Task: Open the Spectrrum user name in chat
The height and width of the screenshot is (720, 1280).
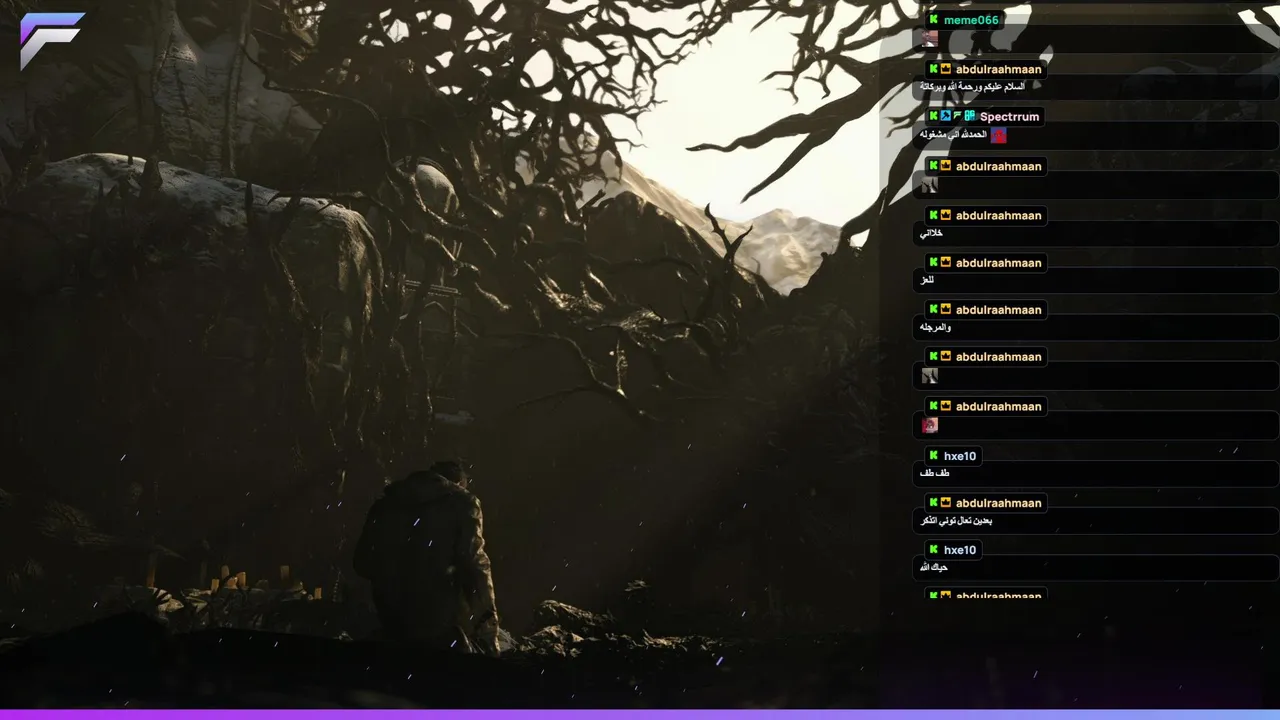Action: (x=1009, y=117)
